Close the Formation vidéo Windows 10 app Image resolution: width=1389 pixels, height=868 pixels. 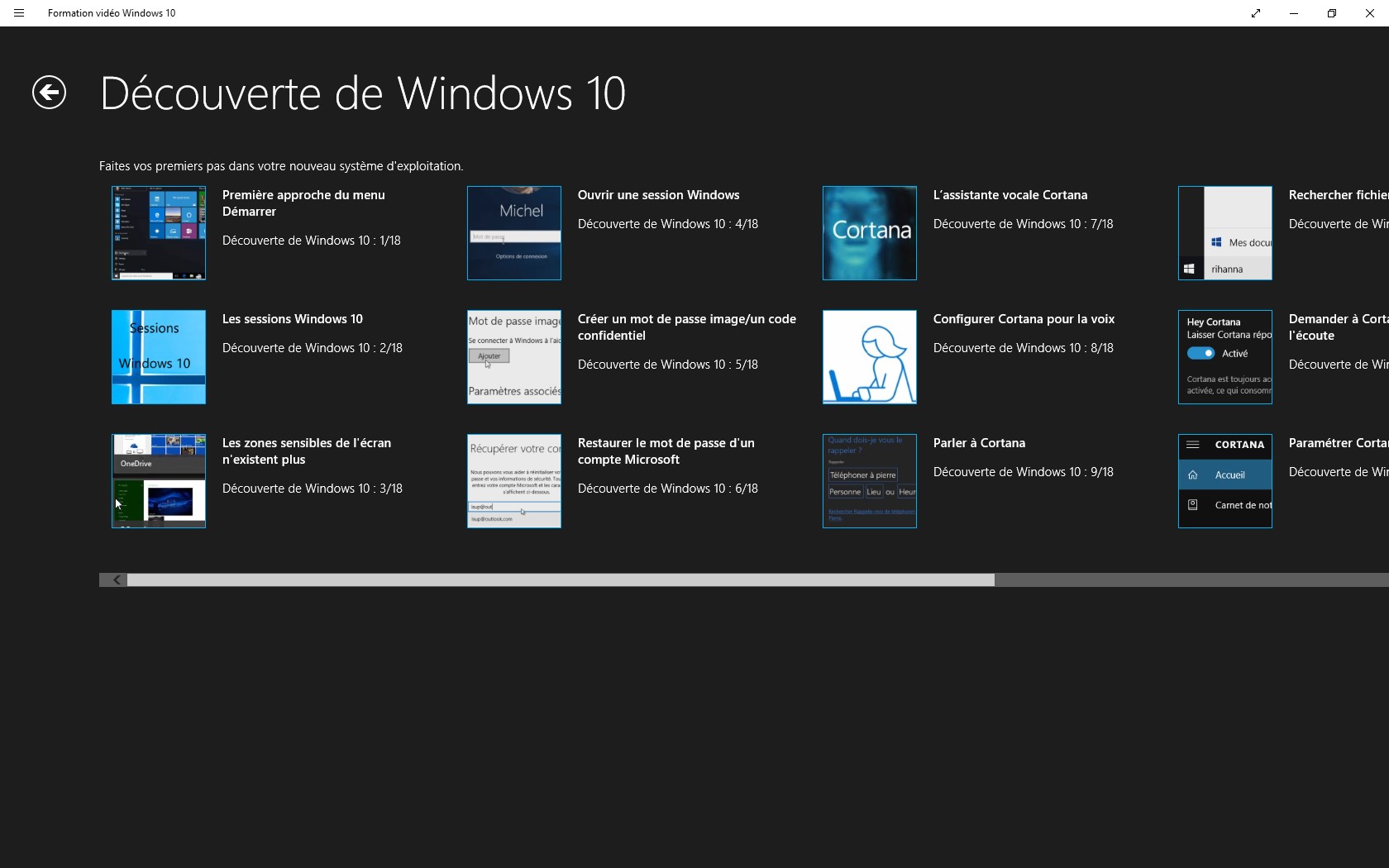(1370, 13)
